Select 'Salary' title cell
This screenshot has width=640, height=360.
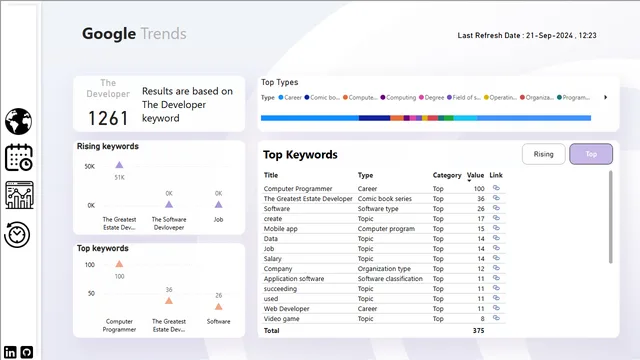click(273, 259)
